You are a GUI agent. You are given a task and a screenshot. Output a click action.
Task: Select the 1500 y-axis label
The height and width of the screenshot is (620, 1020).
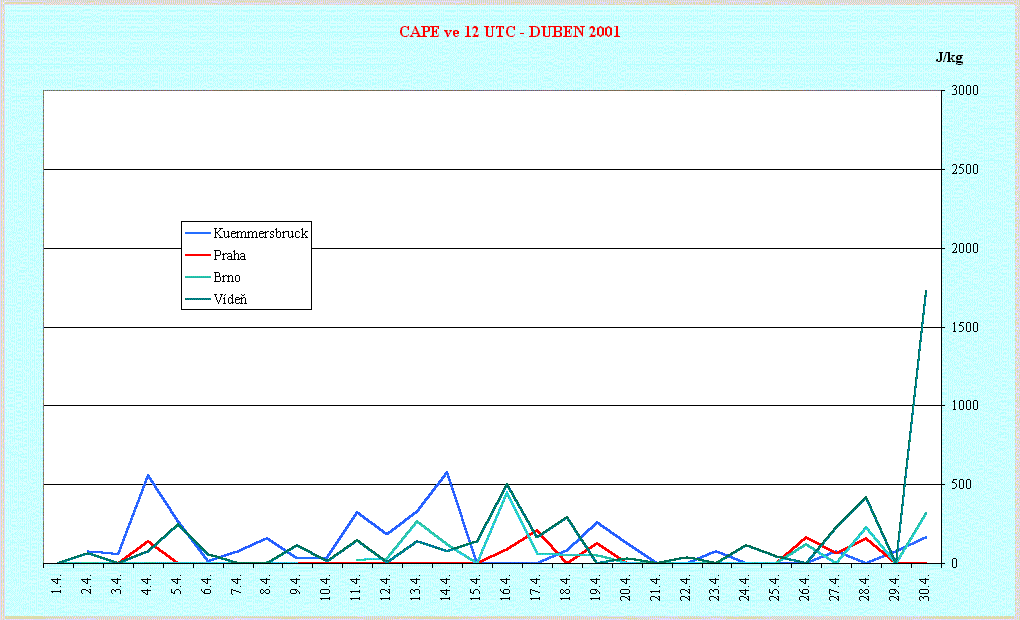pos(965,328)
